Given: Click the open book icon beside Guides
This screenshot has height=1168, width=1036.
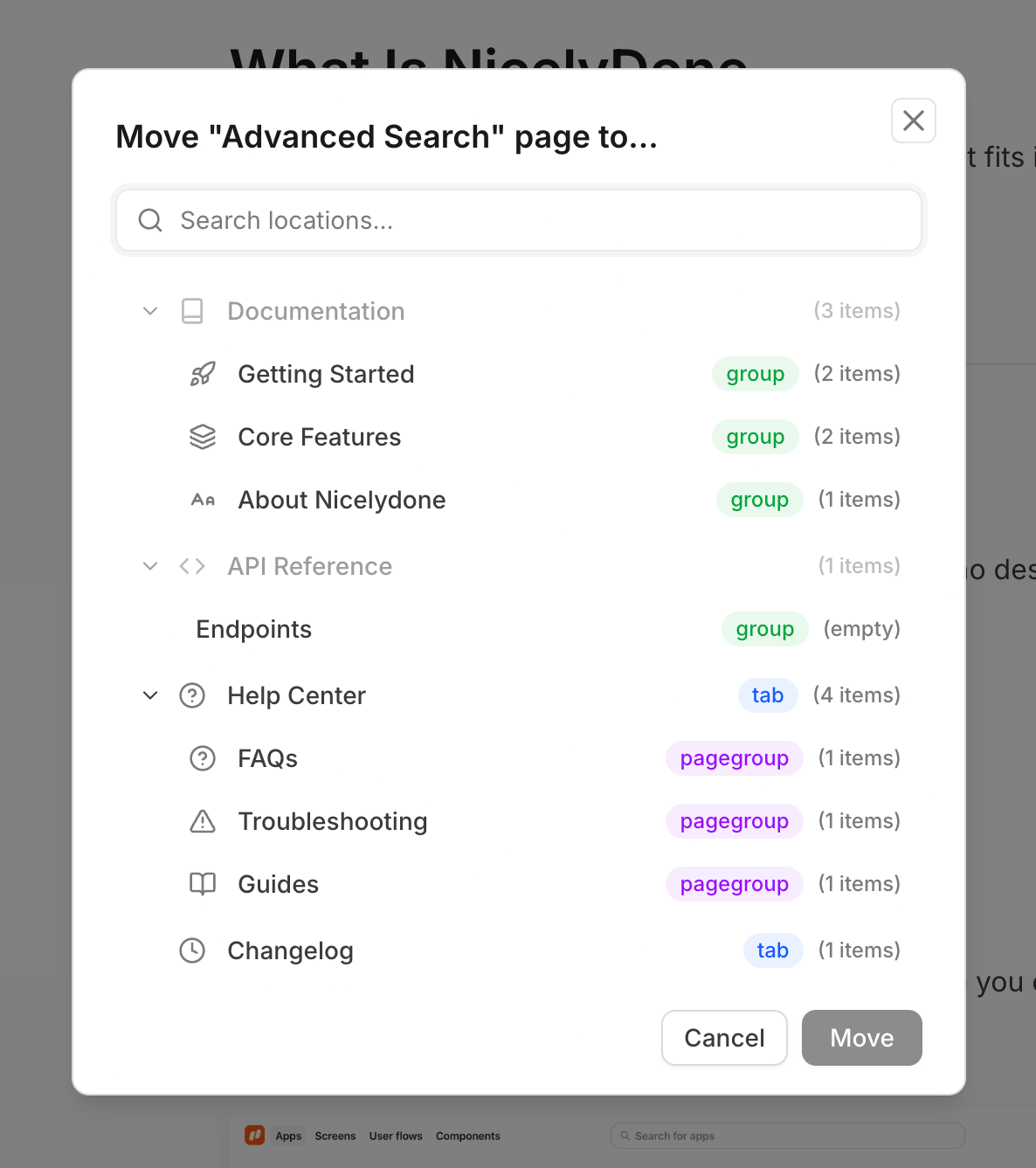Looking at the screenshot, I should [203, 884].
